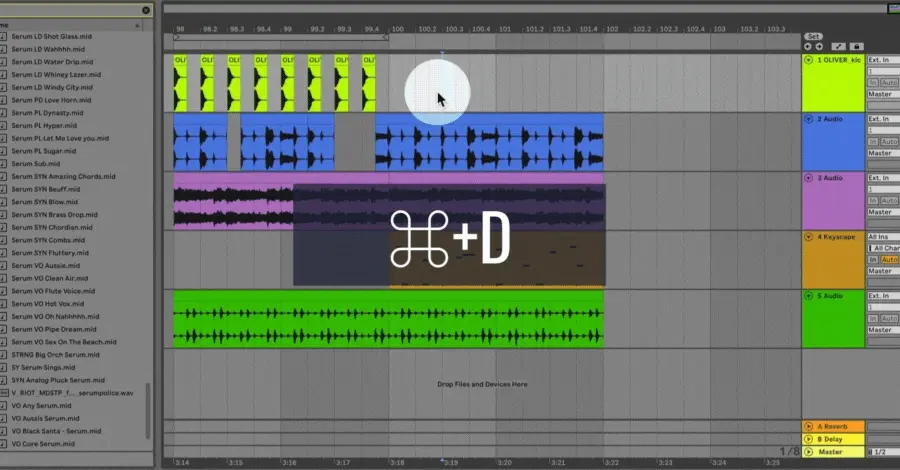Open All Channels dropdown on Keyscape track
900x470 pixels.
883,248
